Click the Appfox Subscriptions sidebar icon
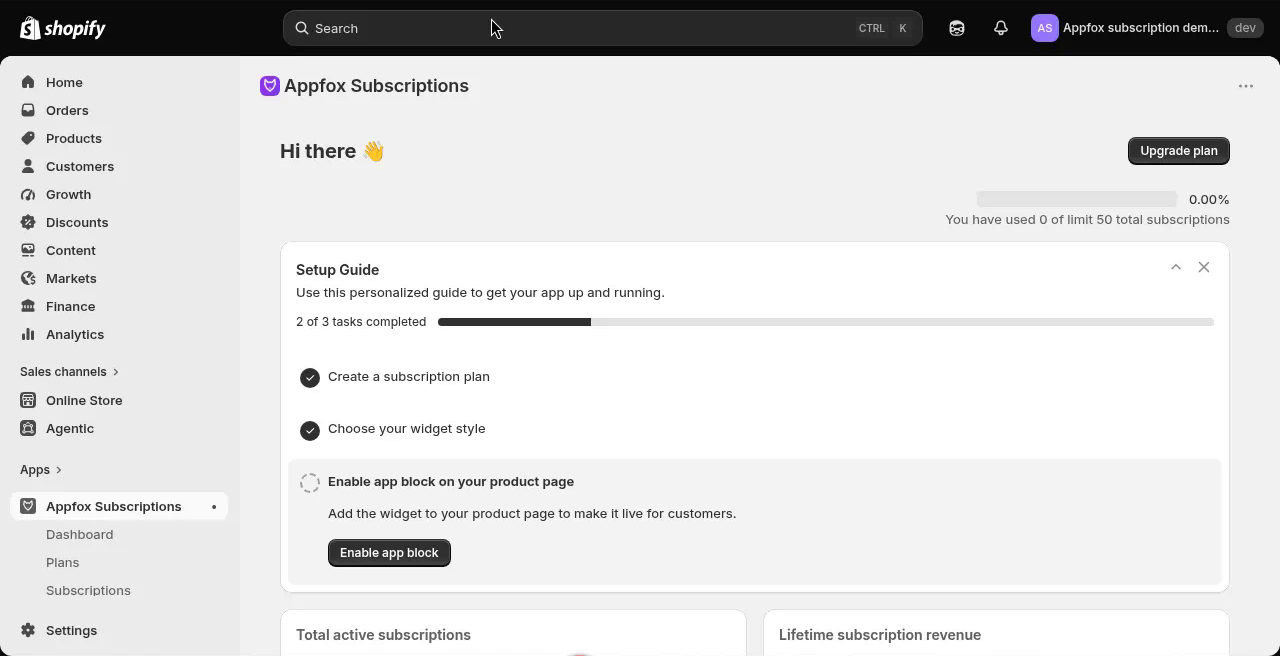Viewport: 1280px width, 656px height. 28,506
